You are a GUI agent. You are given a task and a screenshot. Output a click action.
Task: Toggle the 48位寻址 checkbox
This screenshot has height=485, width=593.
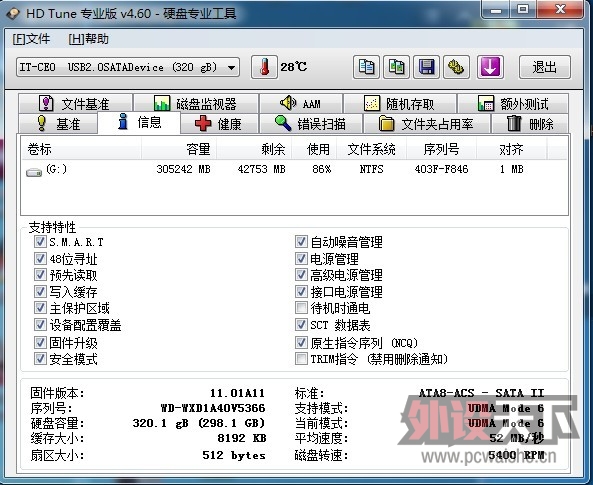40,258
